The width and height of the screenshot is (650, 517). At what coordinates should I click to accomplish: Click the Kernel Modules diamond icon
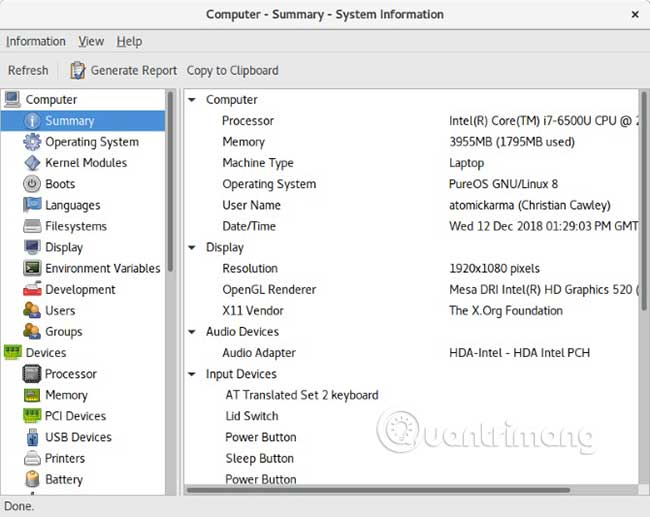(32, 163)
